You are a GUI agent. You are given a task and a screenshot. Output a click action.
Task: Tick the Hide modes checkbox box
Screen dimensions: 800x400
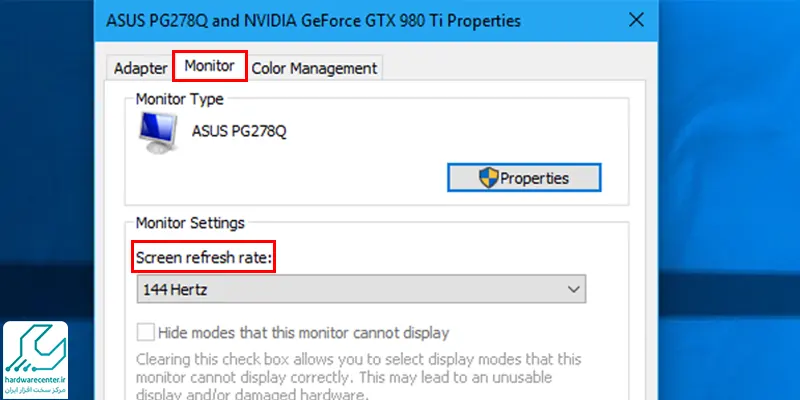[x=145, y=333]
